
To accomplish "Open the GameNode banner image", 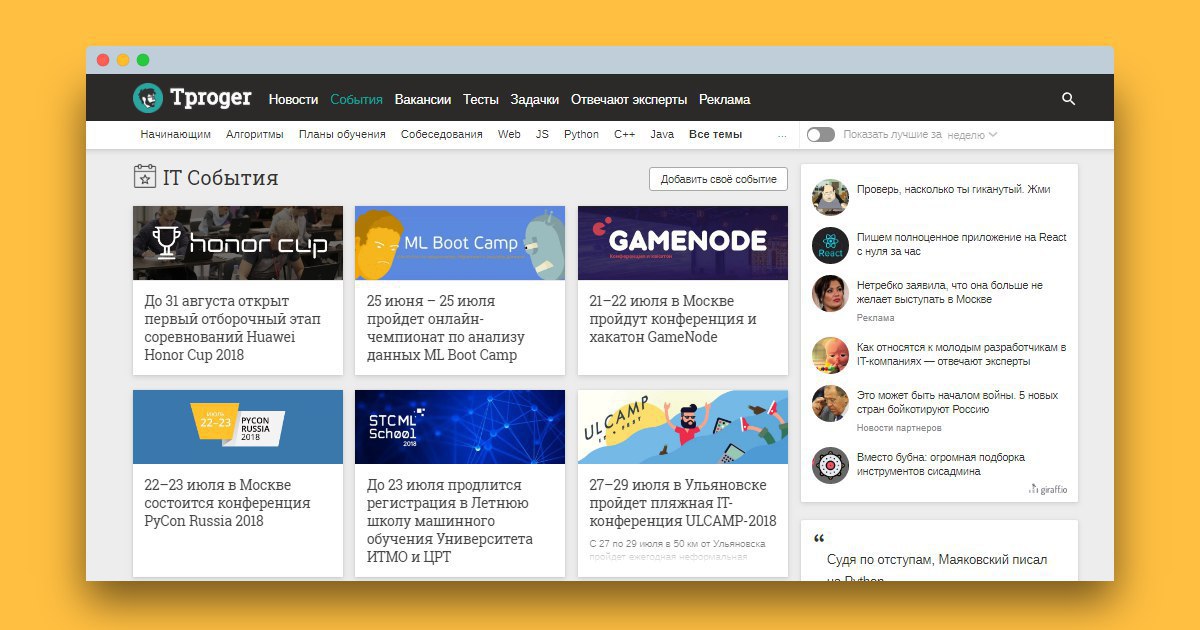I will tap(683, 243).
